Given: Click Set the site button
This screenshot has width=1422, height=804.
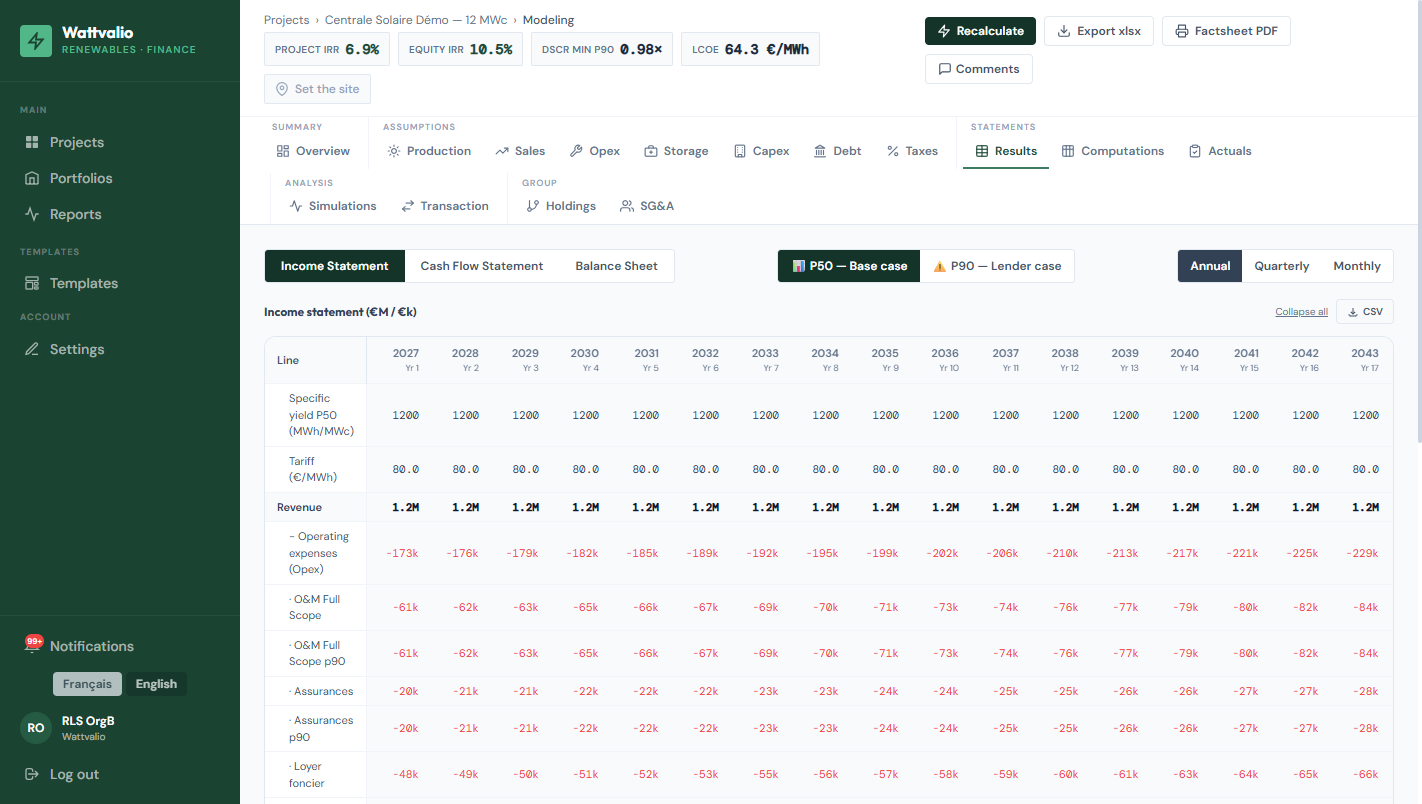Looking at the screenshot, I should (x=317, y=89).
